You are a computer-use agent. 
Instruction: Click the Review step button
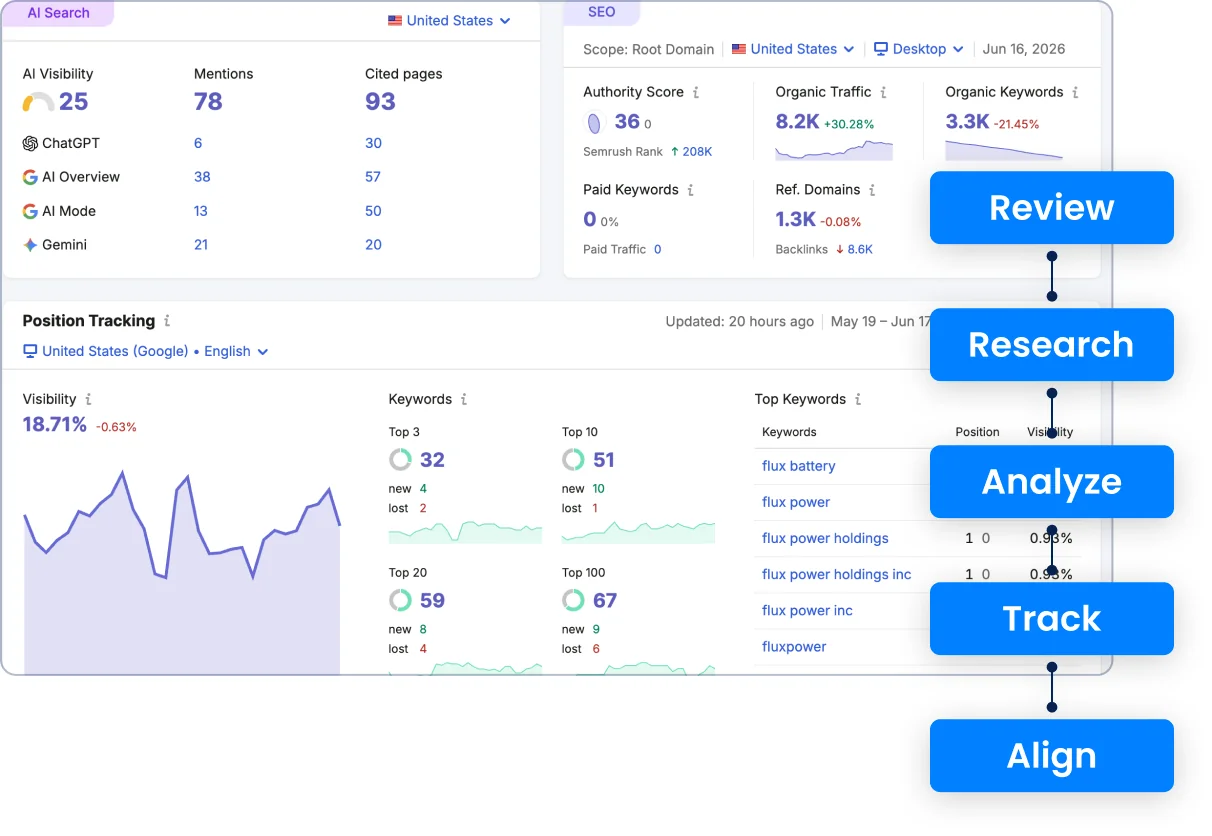1052,208
